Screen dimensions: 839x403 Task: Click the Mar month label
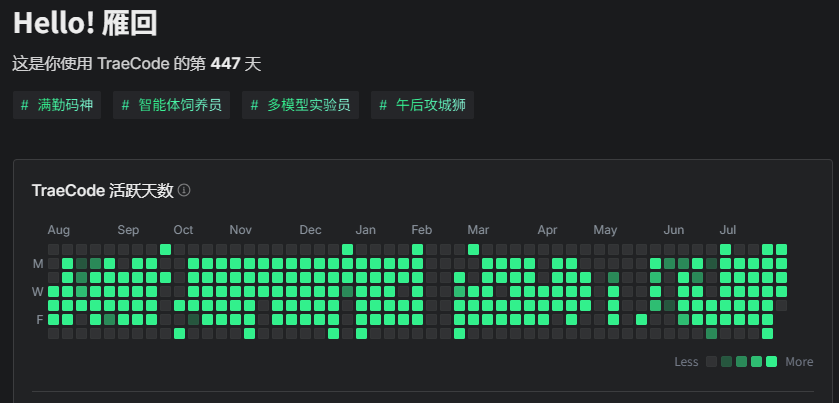coord(478,230)
